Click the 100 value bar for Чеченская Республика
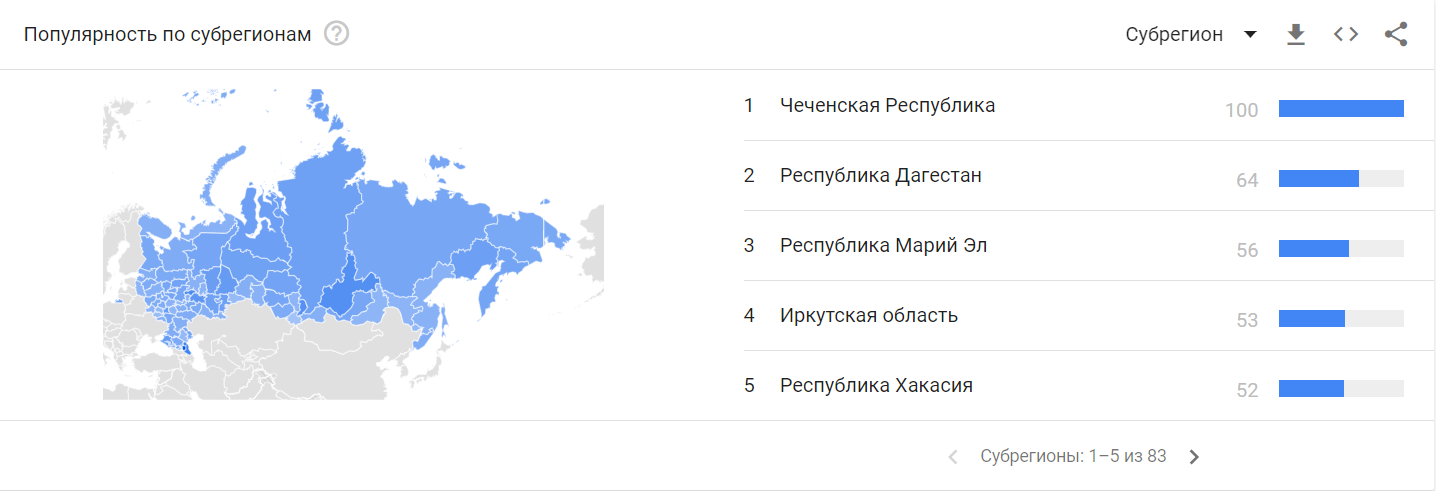This screenshot has height=491, width=1436. click(1341, 109)
